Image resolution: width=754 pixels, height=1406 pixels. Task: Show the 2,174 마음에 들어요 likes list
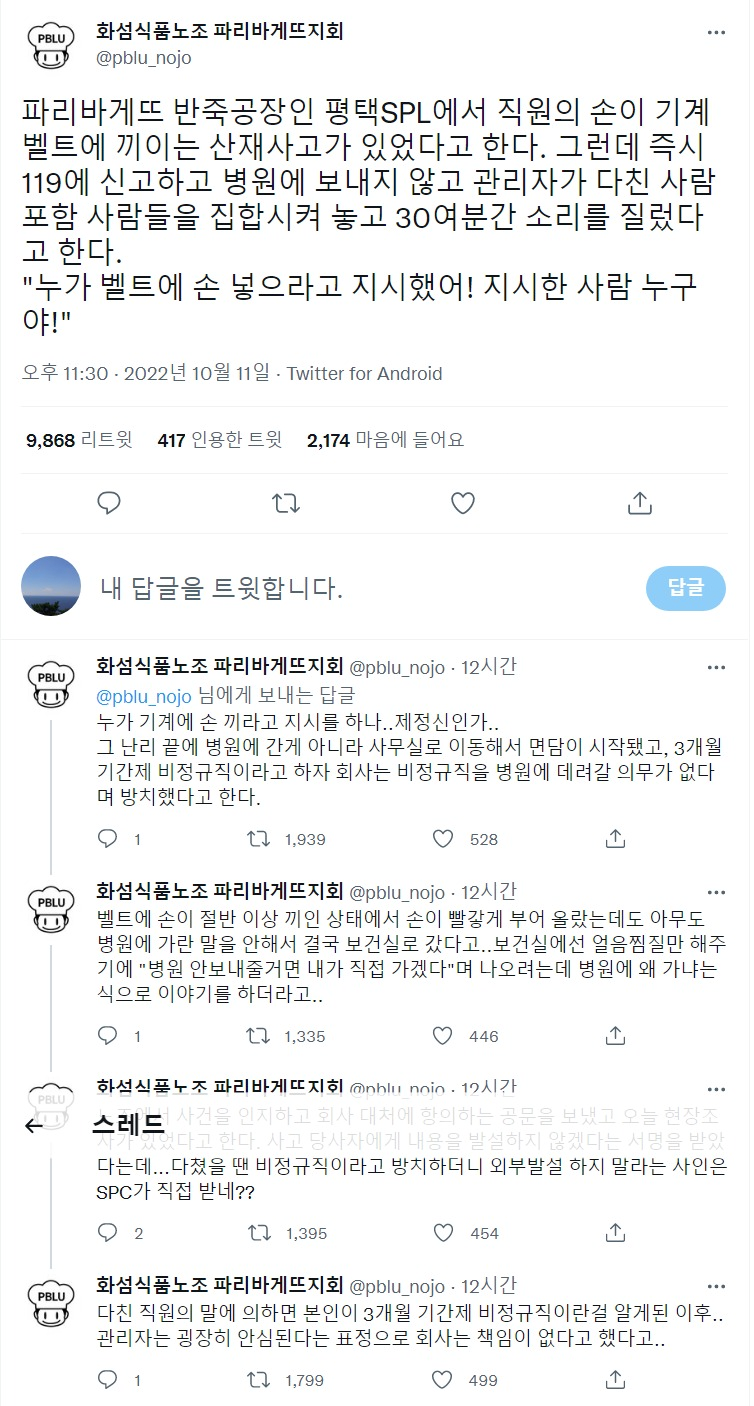coord(385,440)
